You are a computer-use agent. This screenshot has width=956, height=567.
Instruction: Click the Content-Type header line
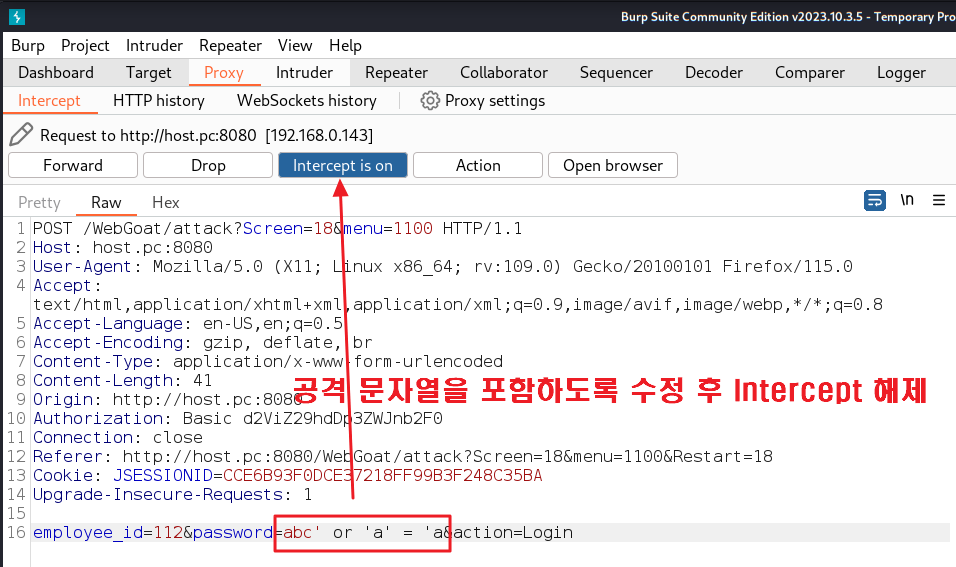coord(268,362)
